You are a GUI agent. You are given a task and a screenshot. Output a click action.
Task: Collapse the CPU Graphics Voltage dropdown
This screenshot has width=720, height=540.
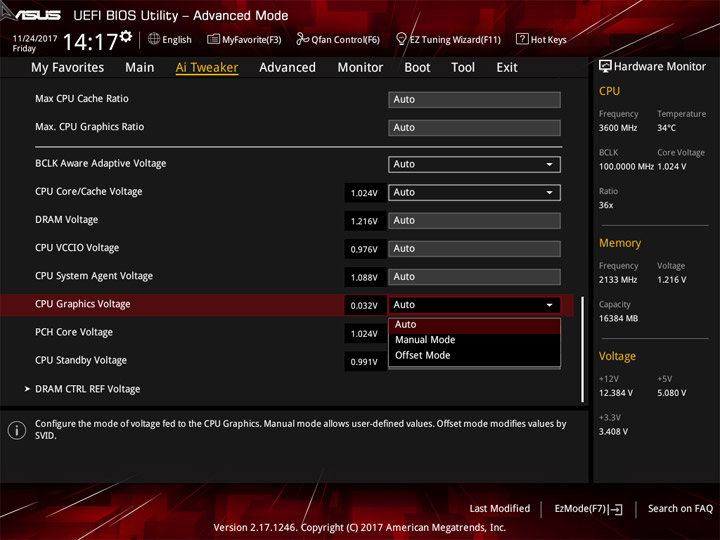click(474, 305)
